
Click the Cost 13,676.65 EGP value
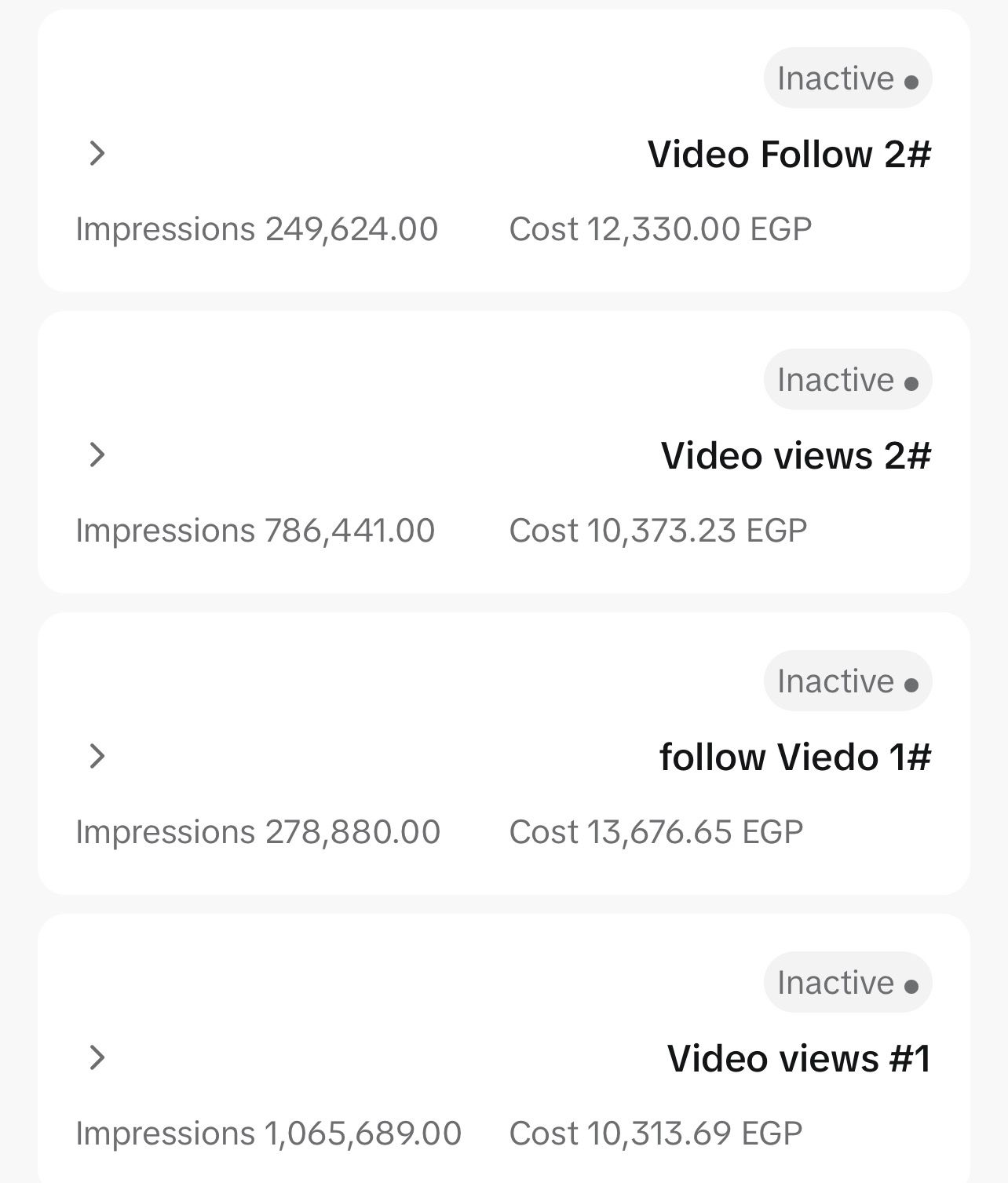coord(656,832)
